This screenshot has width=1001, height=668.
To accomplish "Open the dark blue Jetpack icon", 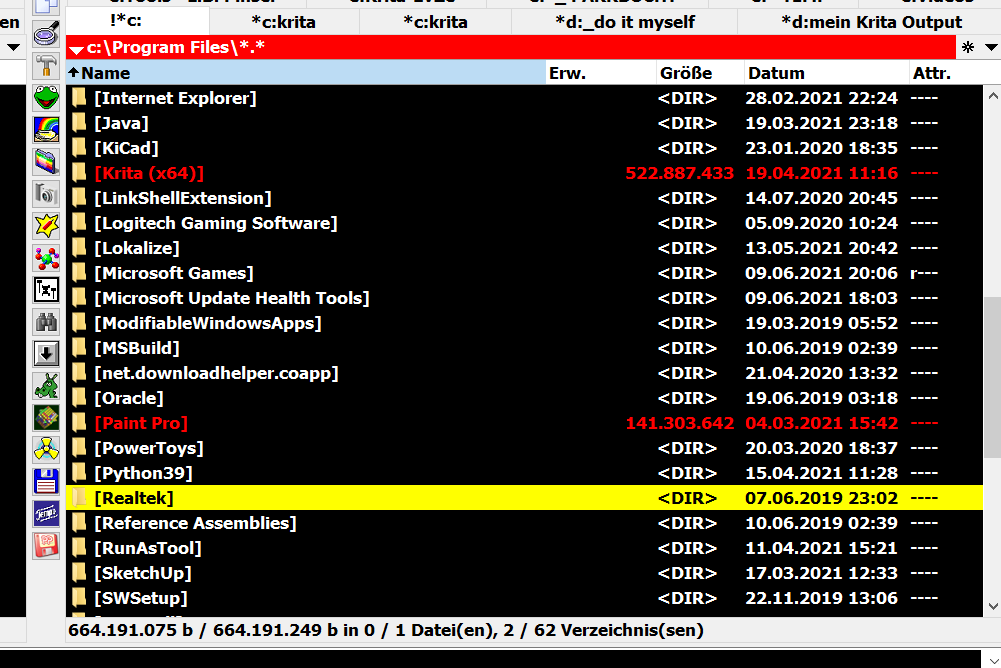I will click(46, 513).
